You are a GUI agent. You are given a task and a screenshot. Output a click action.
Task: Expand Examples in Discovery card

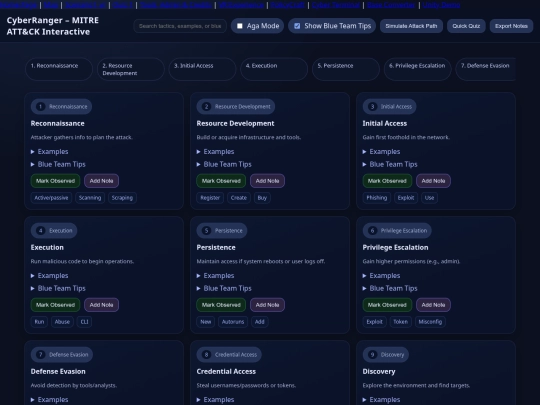tap(381, 399)
